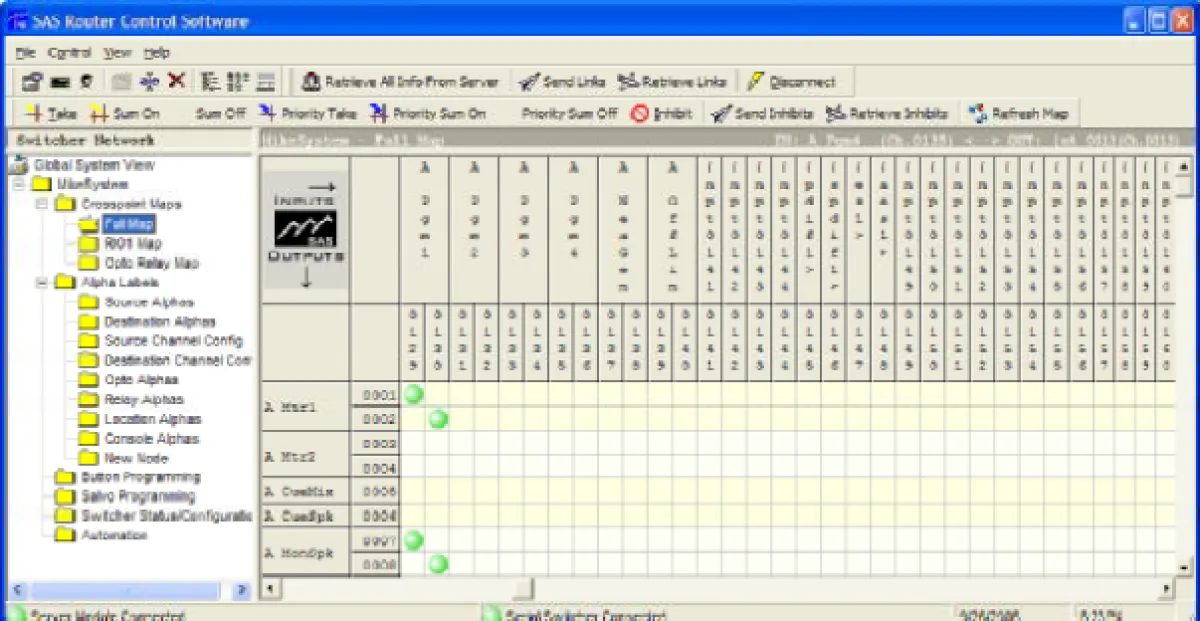Click the grid's horizontal scrollbar thumb

[x=524, y=588]
